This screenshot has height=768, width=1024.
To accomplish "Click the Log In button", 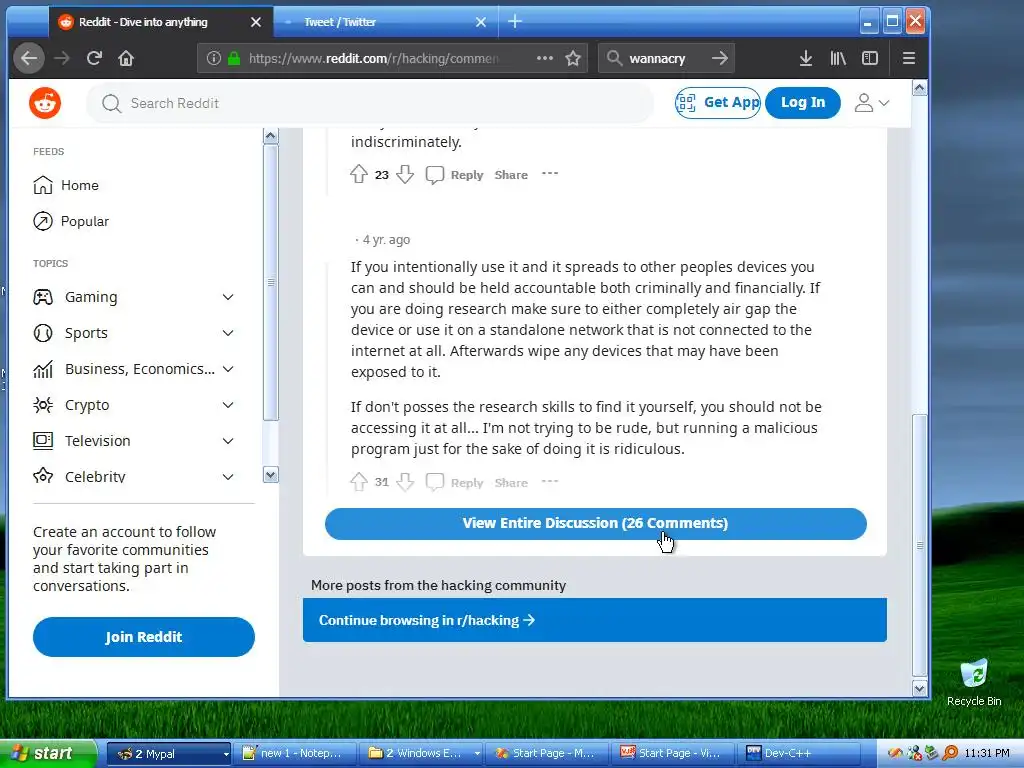I will tap(803, 103).
